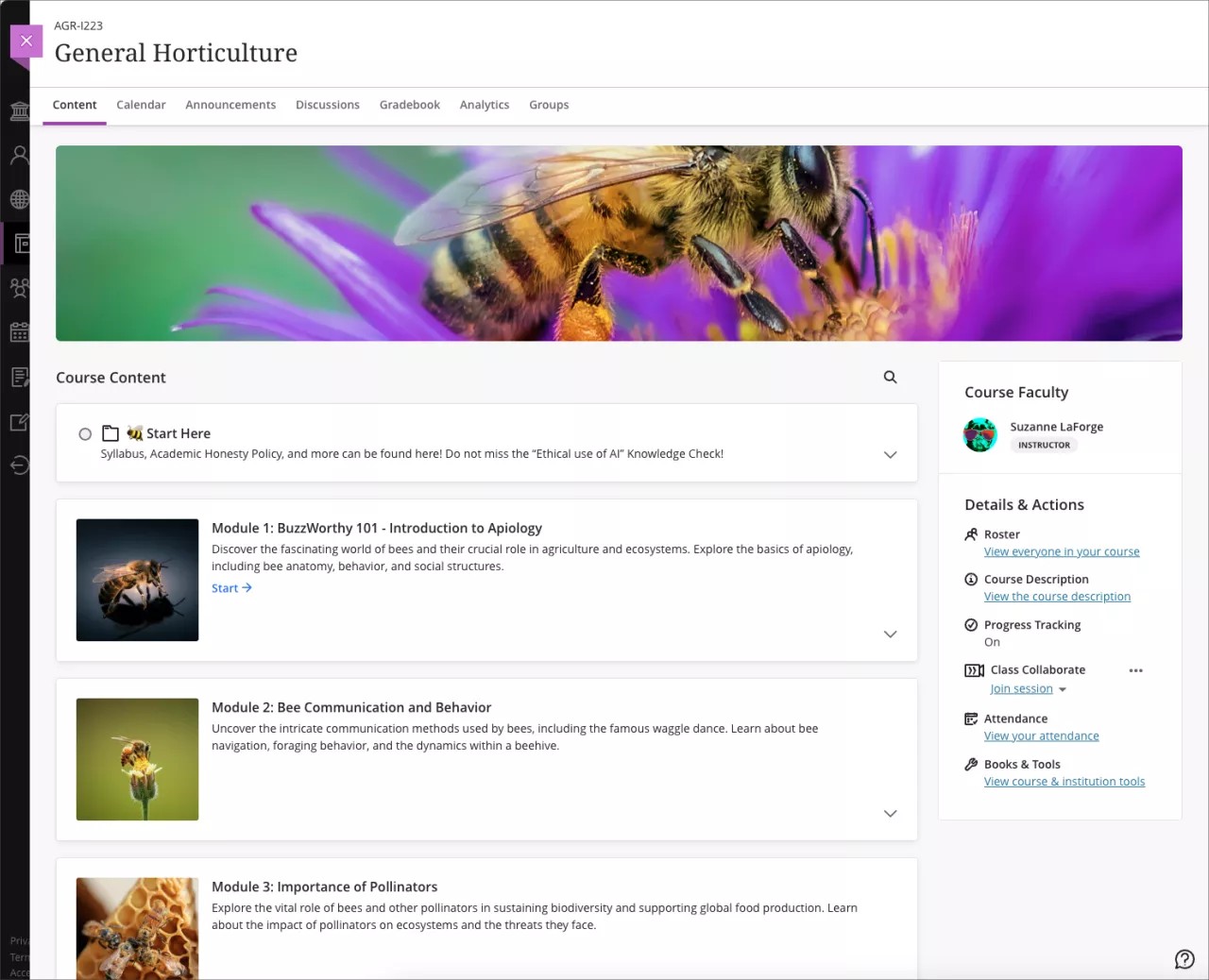Open the Activity Stream globe icon
Image resolution: width=1209 pixels, height=980 pixels.
pyautogui.click(x=19, y=199)
